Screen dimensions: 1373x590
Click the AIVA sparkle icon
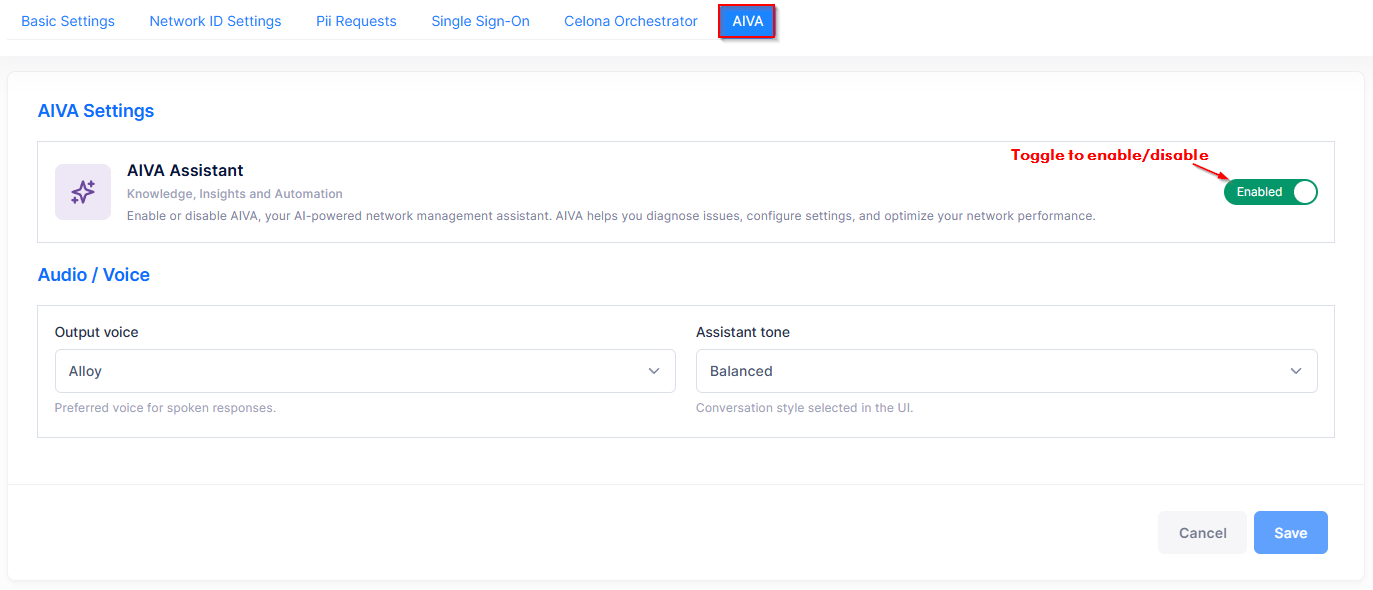coord(83,192)
